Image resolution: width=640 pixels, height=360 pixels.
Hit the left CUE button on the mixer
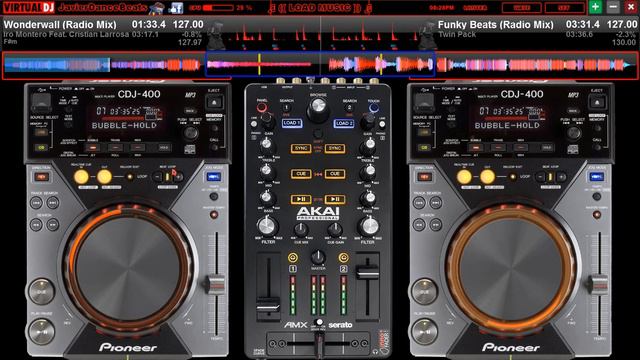coord(301,174)
